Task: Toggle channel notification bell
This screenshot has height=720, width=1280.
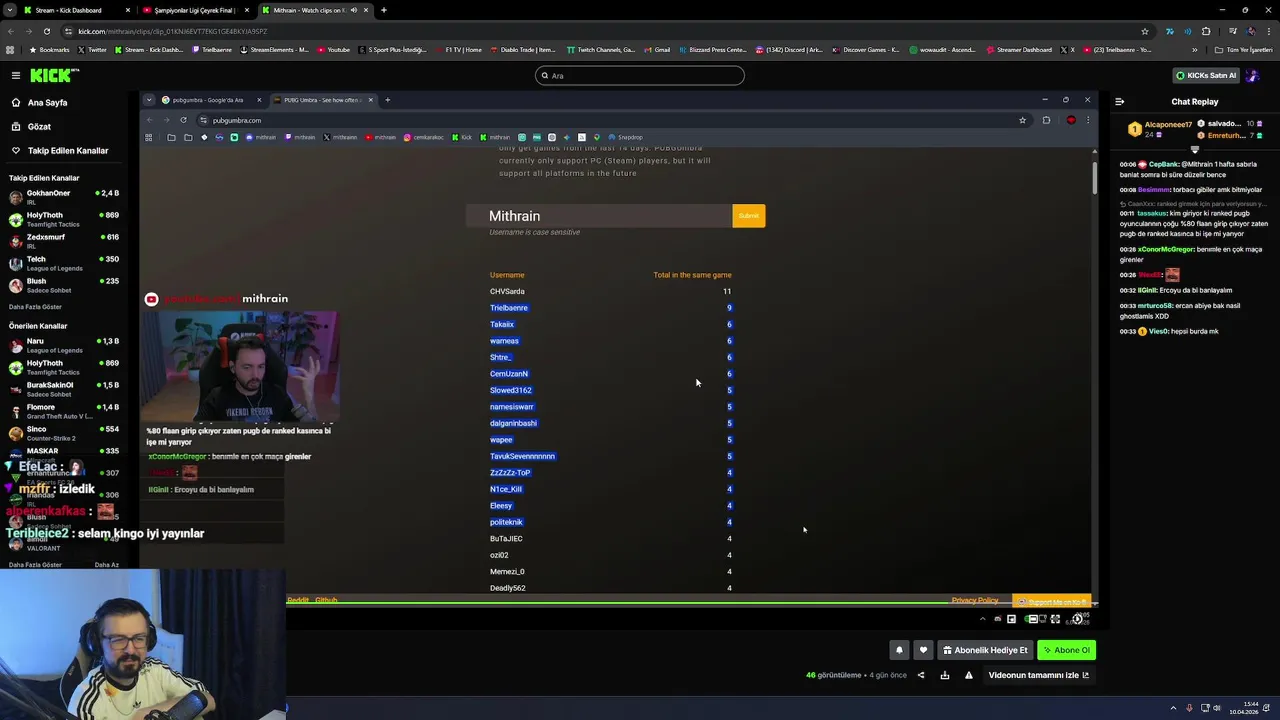Action: pyautogui.click(x=899, y=650)
